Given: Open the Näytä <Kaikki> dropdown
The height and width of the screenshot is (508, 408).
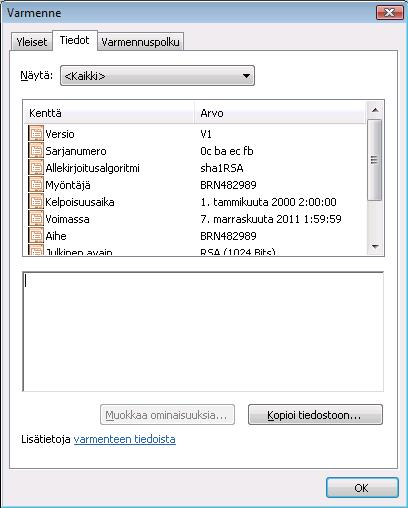Looking at the screenshot, I should (157, 76).
